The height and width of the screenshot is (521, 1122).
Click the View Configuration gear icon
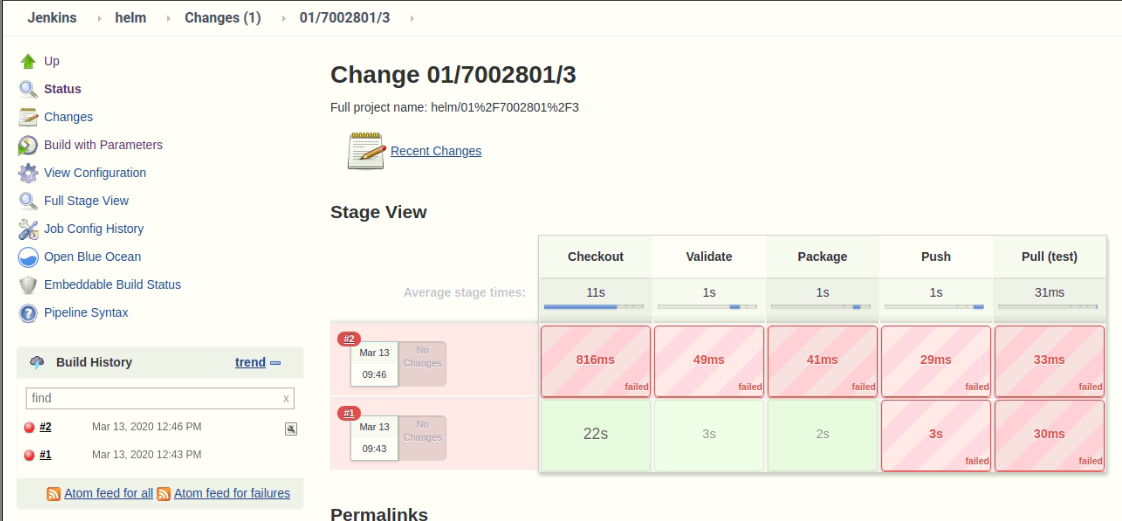[28, 172]
